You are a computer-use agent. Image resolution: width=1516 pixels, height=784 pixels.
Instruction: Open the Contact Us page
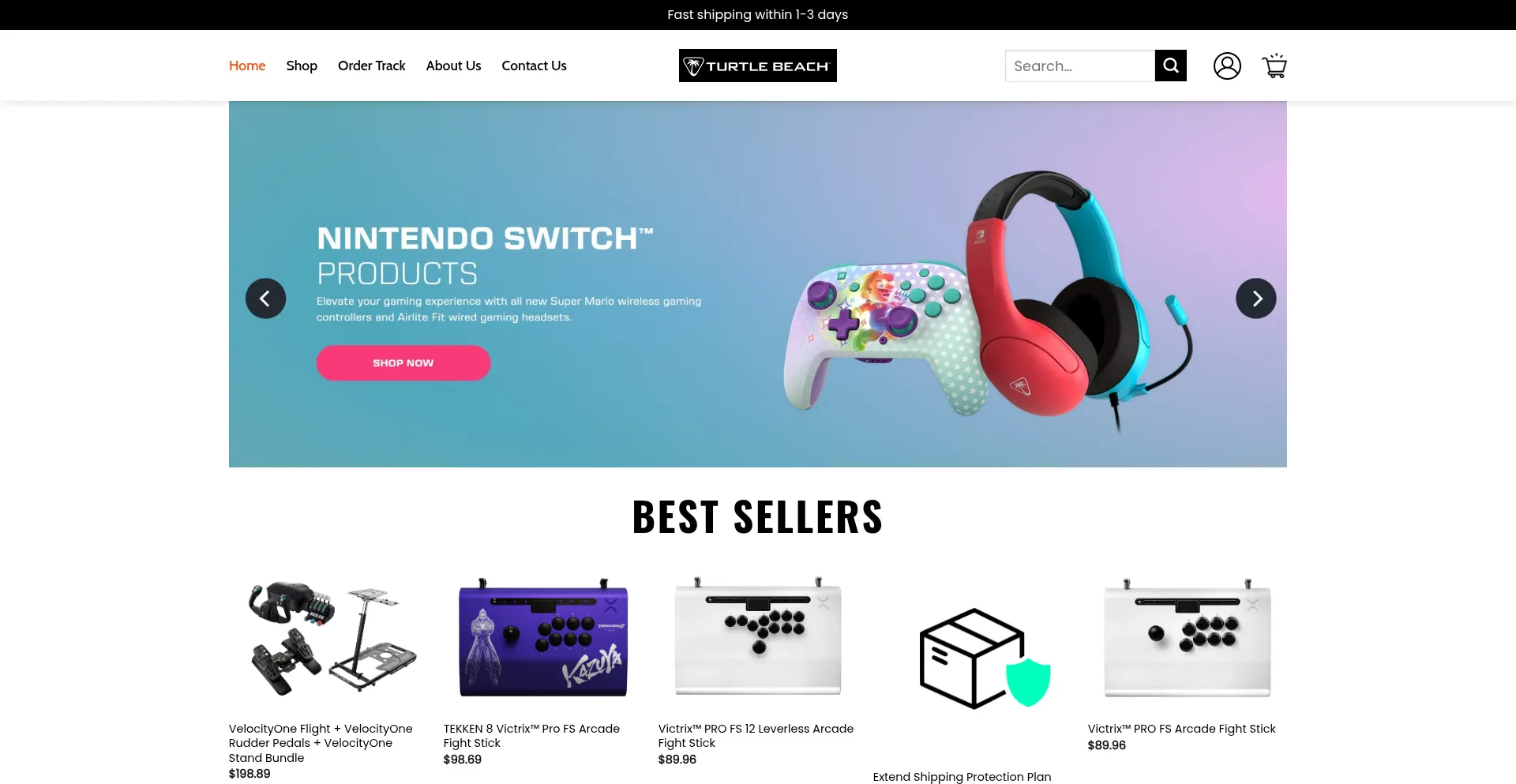(534, 66)
